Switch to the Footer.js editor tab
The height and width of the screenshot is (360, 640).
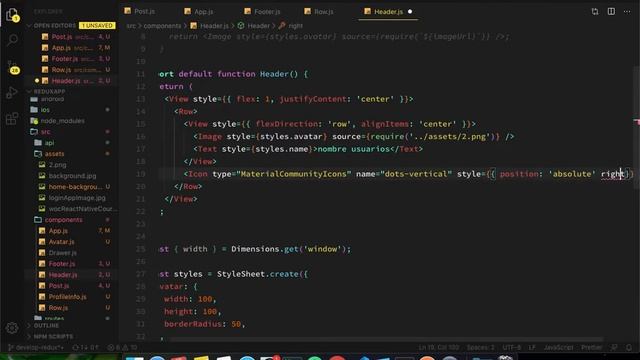click(x=262, y=11)
